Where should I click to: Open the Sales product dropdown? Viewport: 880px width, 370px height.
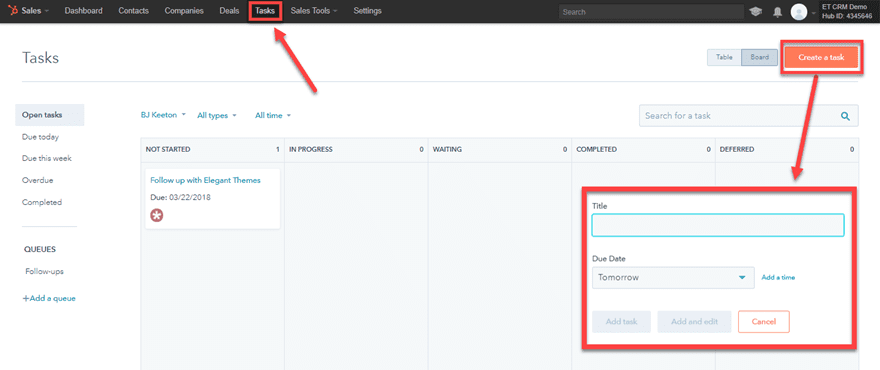(x=35, y=11)
